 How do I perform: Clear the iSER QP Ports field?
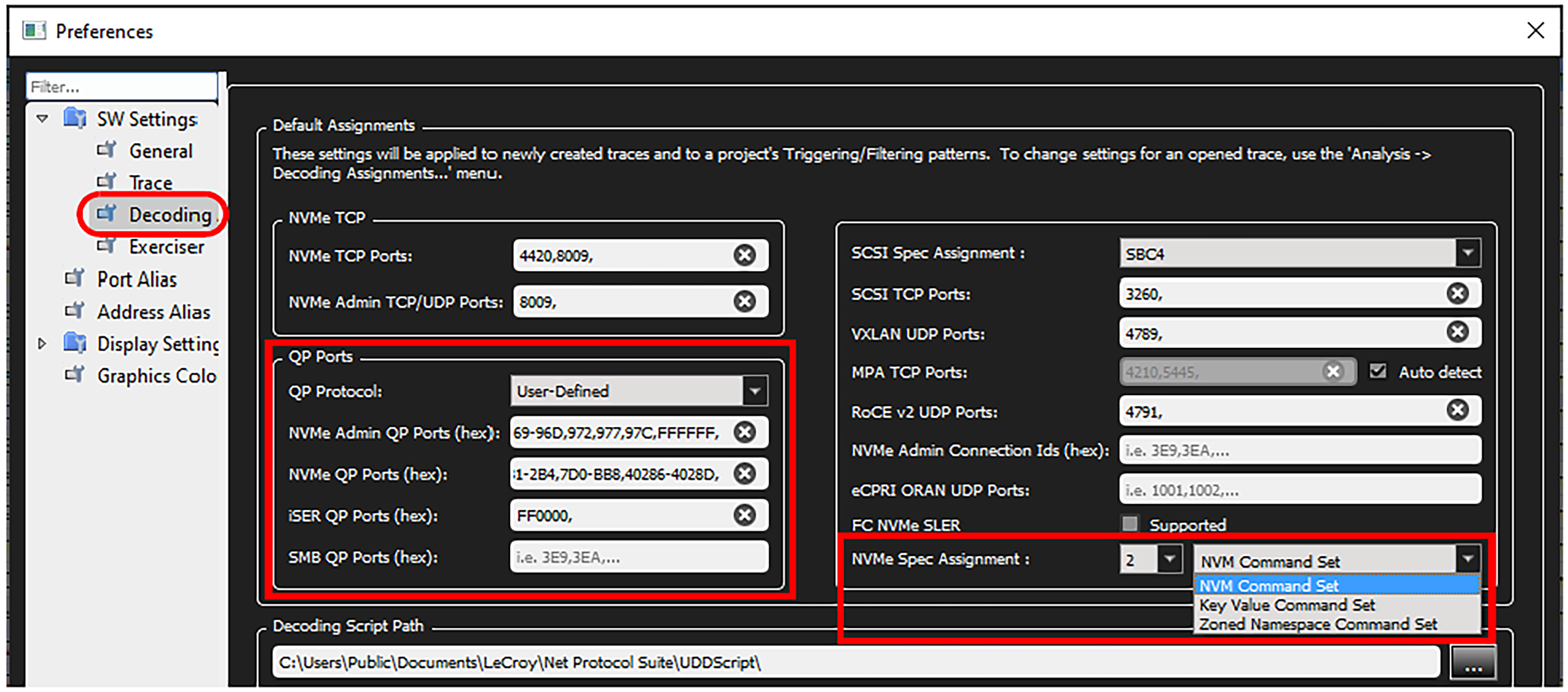[x=744, y=515]
